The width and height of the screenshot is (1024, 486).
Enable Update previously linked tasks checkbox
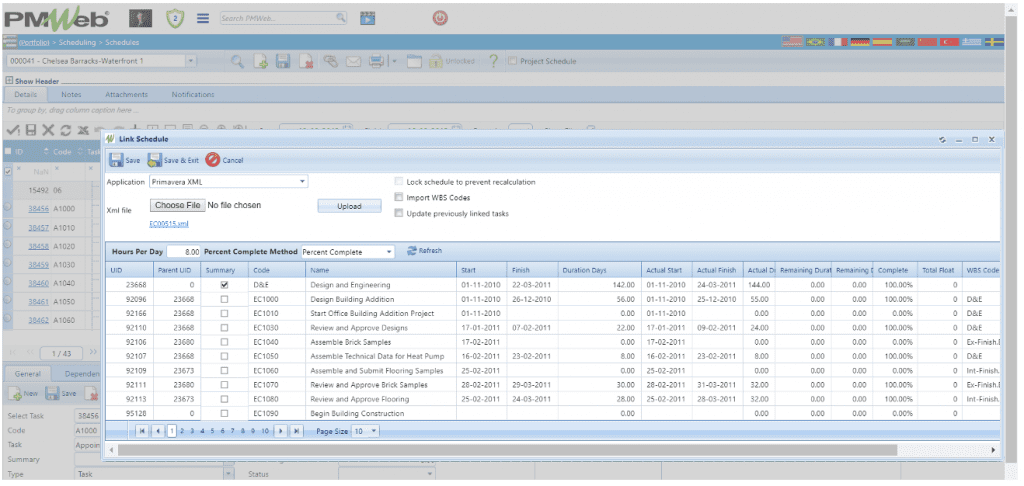399,213
